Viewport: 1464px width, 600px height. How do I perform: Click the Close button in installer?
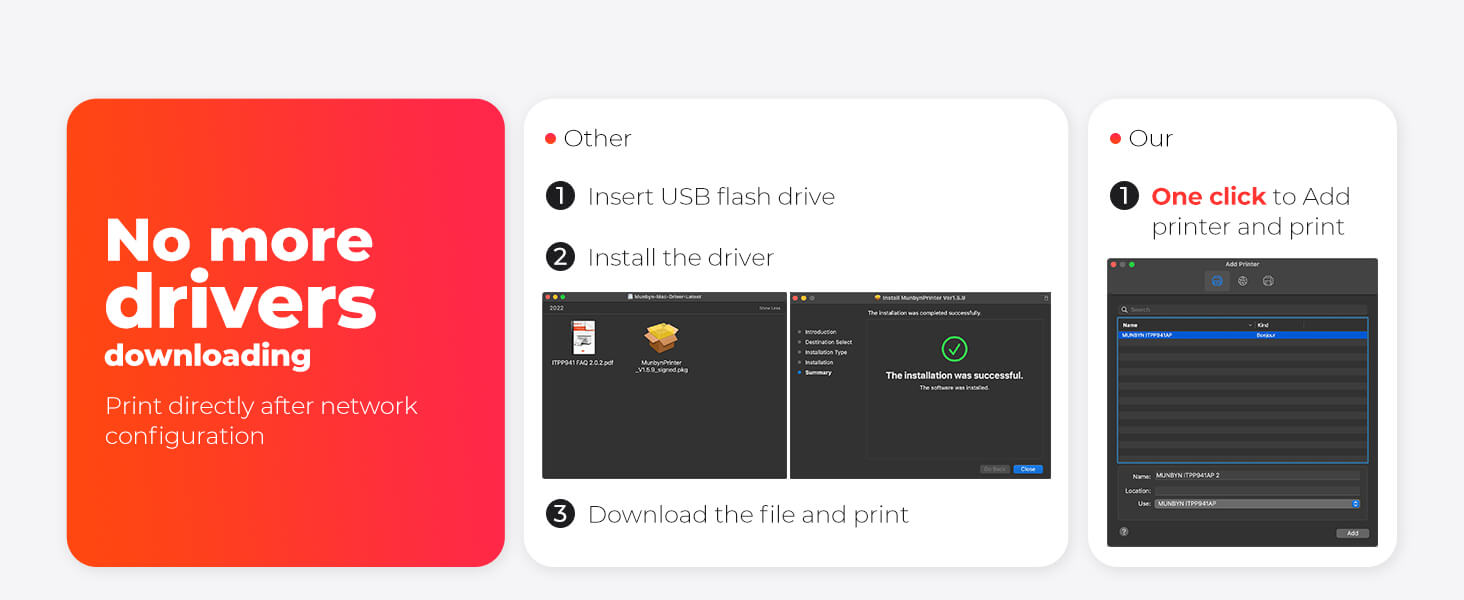point(1027,469)
